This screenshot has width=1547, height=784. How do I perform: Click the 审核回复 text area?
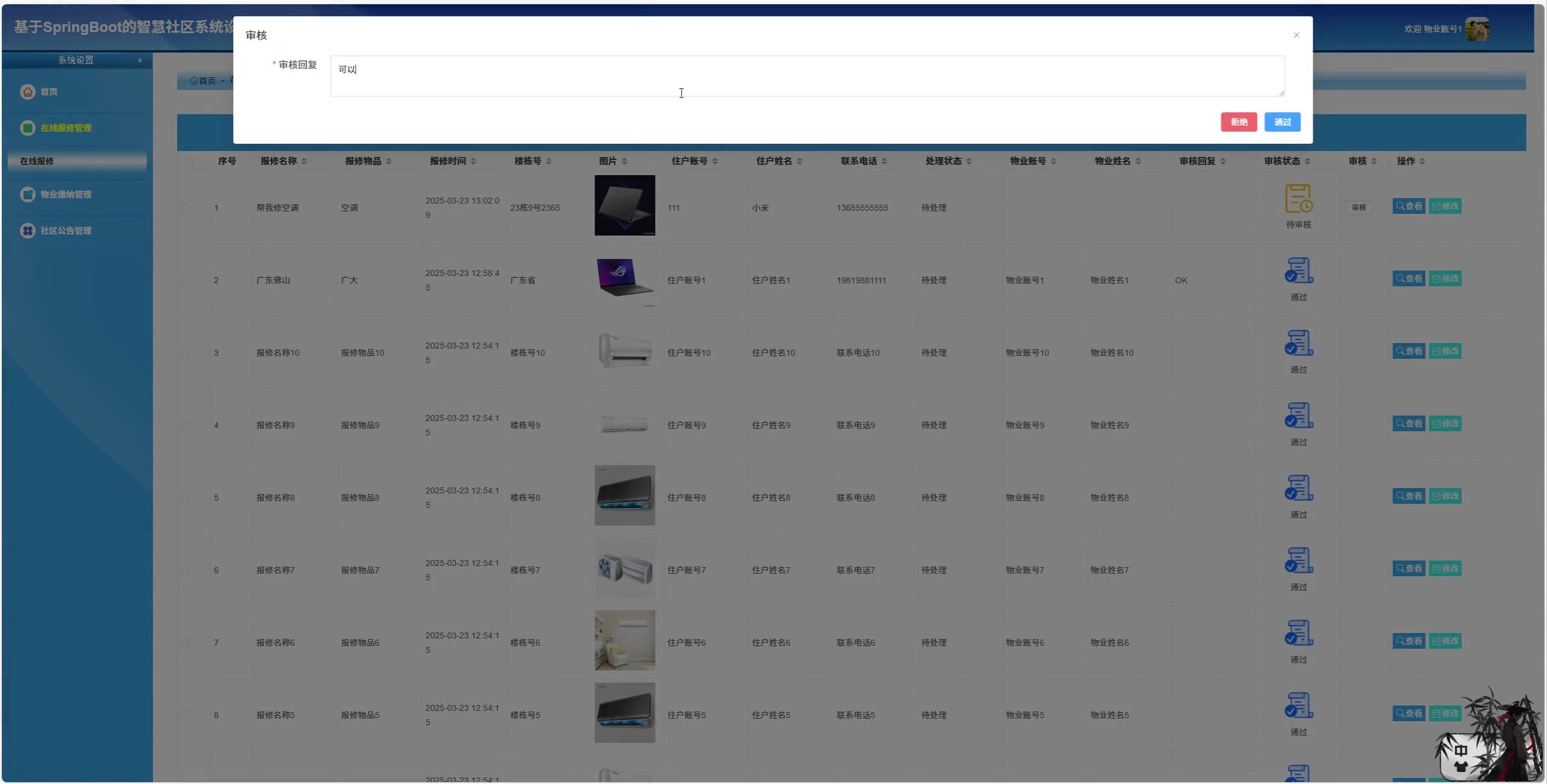pos(807,76)
